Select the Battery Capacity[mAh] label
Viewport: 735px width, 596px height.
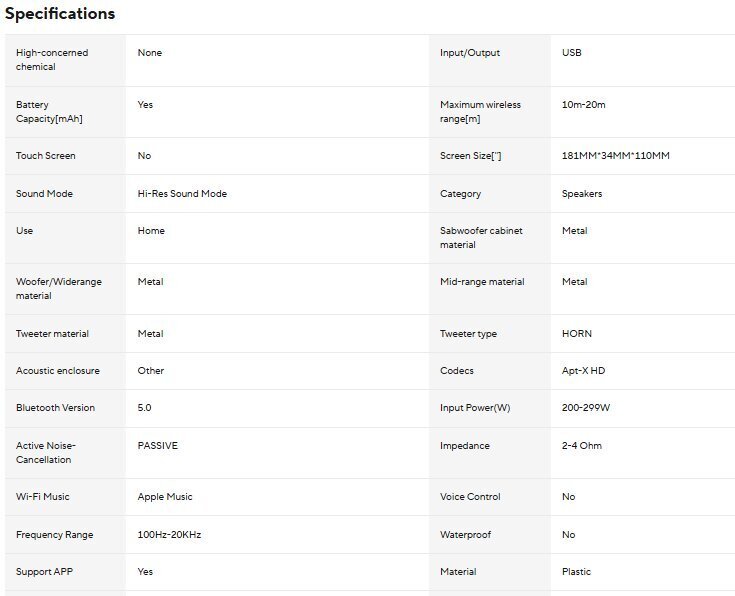[49, 112]
